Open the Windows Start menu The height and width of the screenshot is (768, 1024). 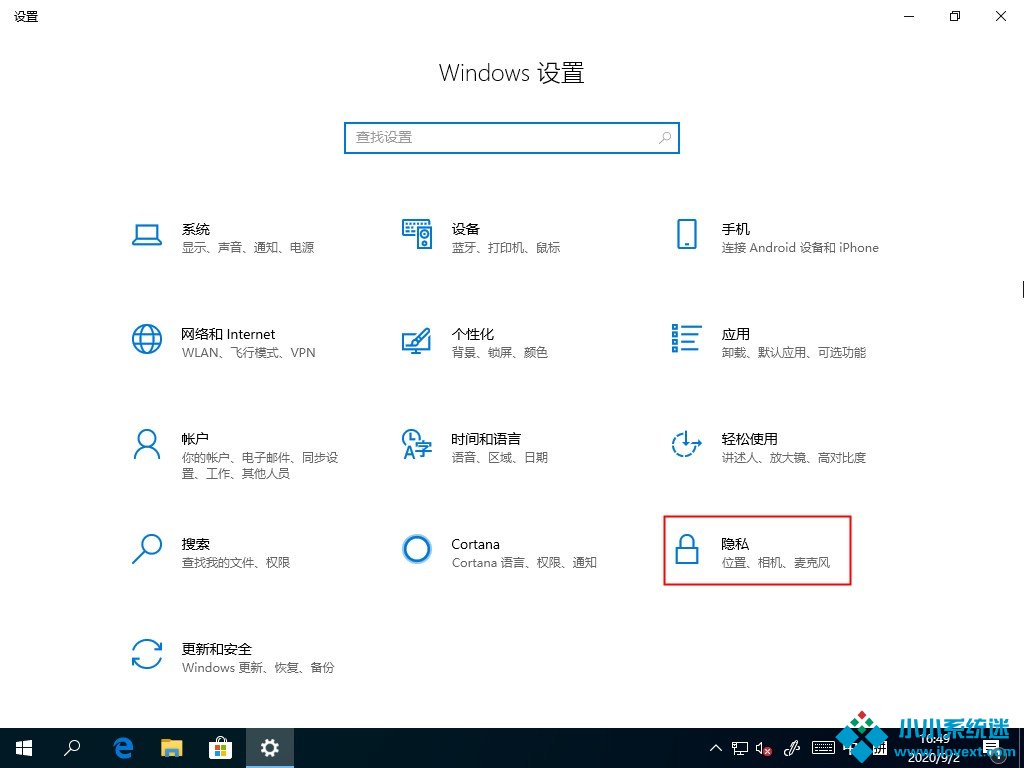(x=24, y=748)
